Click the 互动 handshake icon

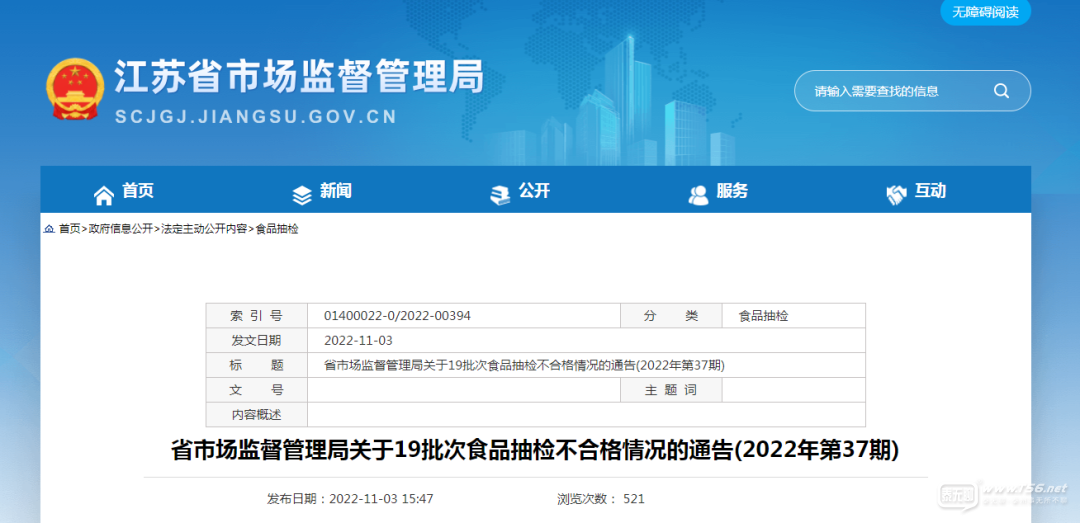[896, 194]
